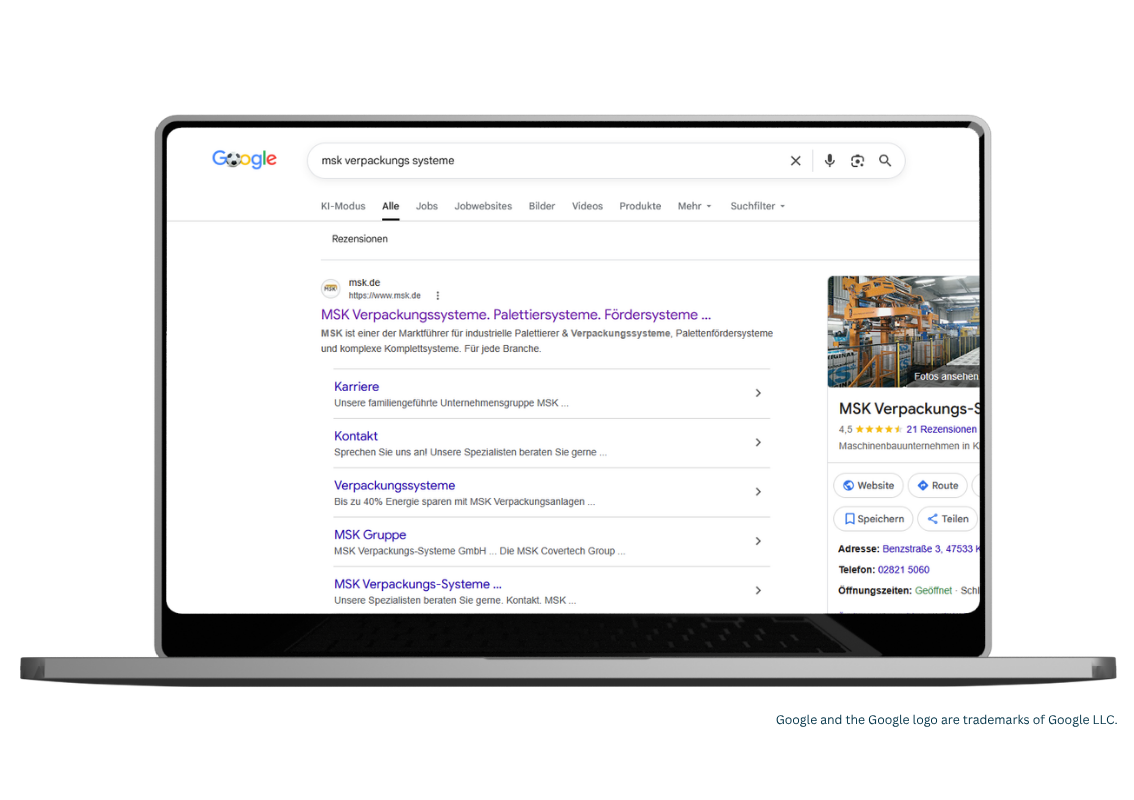
Task: Expand chevron in MSK Gruppe row
Action: click(758, 541)
